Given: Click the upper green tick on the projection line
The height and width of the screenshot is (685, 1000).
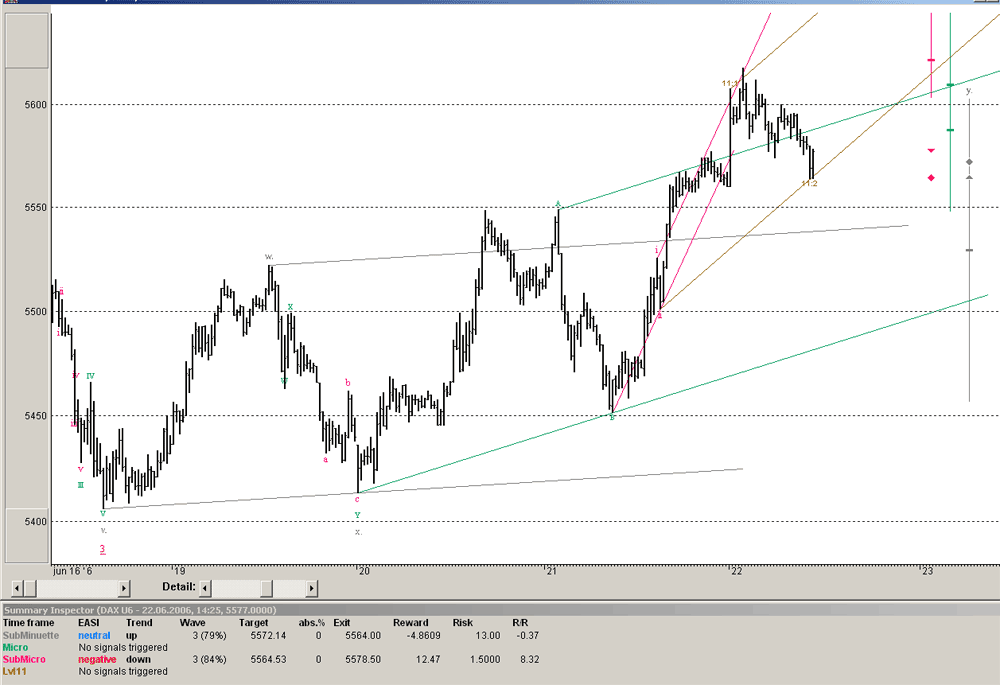Looking at the screenshot, I should click(949, 85).
